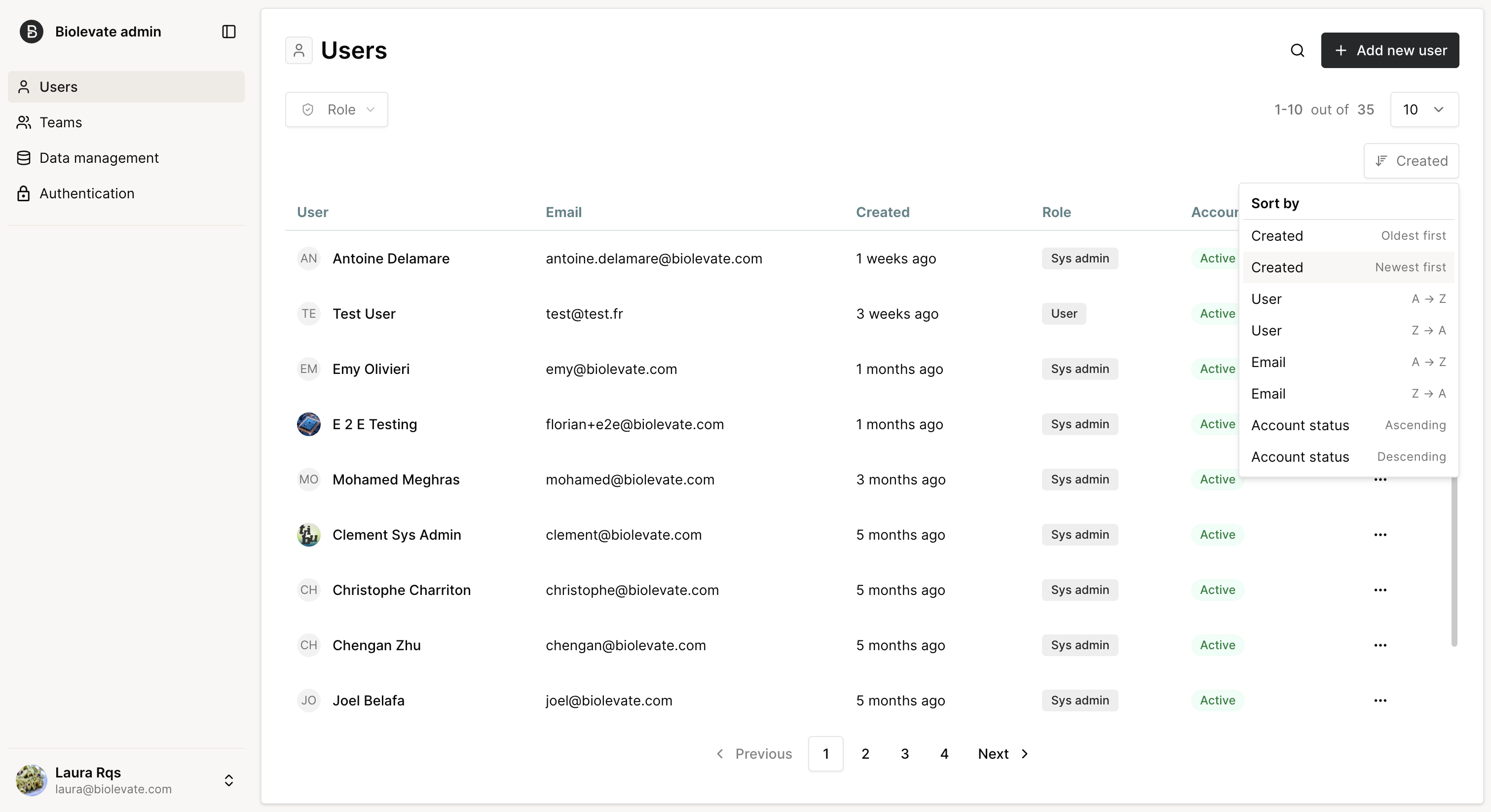Click Mohamed Meghras MO avatar

(308, 479)
